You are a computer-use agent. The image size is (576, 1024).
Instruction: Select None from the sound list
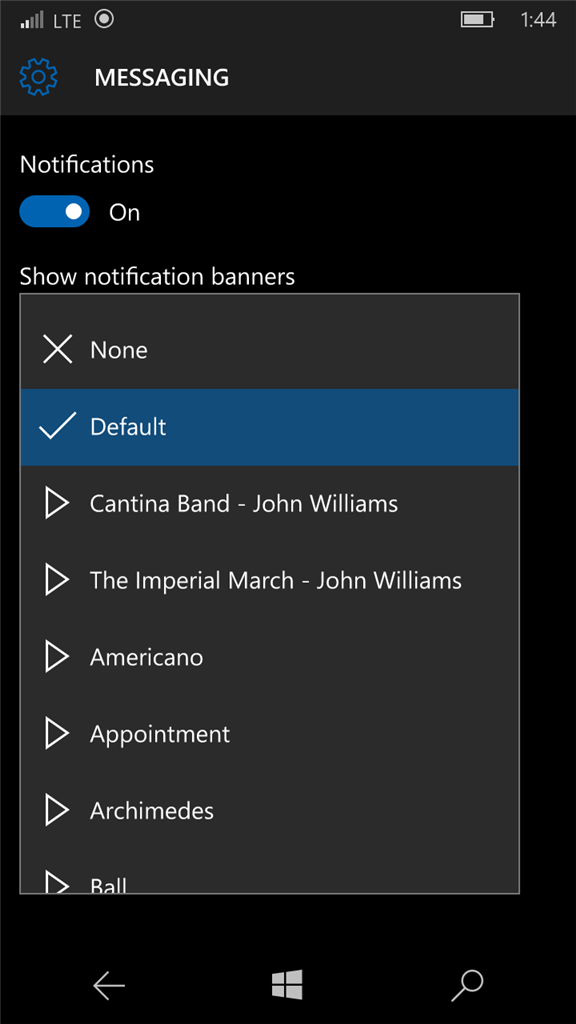tap(270, 350)
